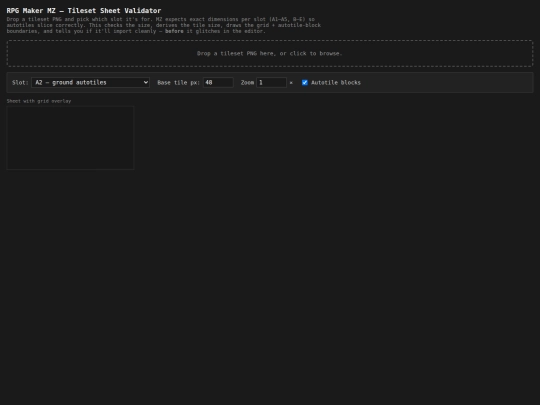Viewport: 540px width, 405px height.
Task: Click the 'Slot:' label text
Action: click(20, 82)
